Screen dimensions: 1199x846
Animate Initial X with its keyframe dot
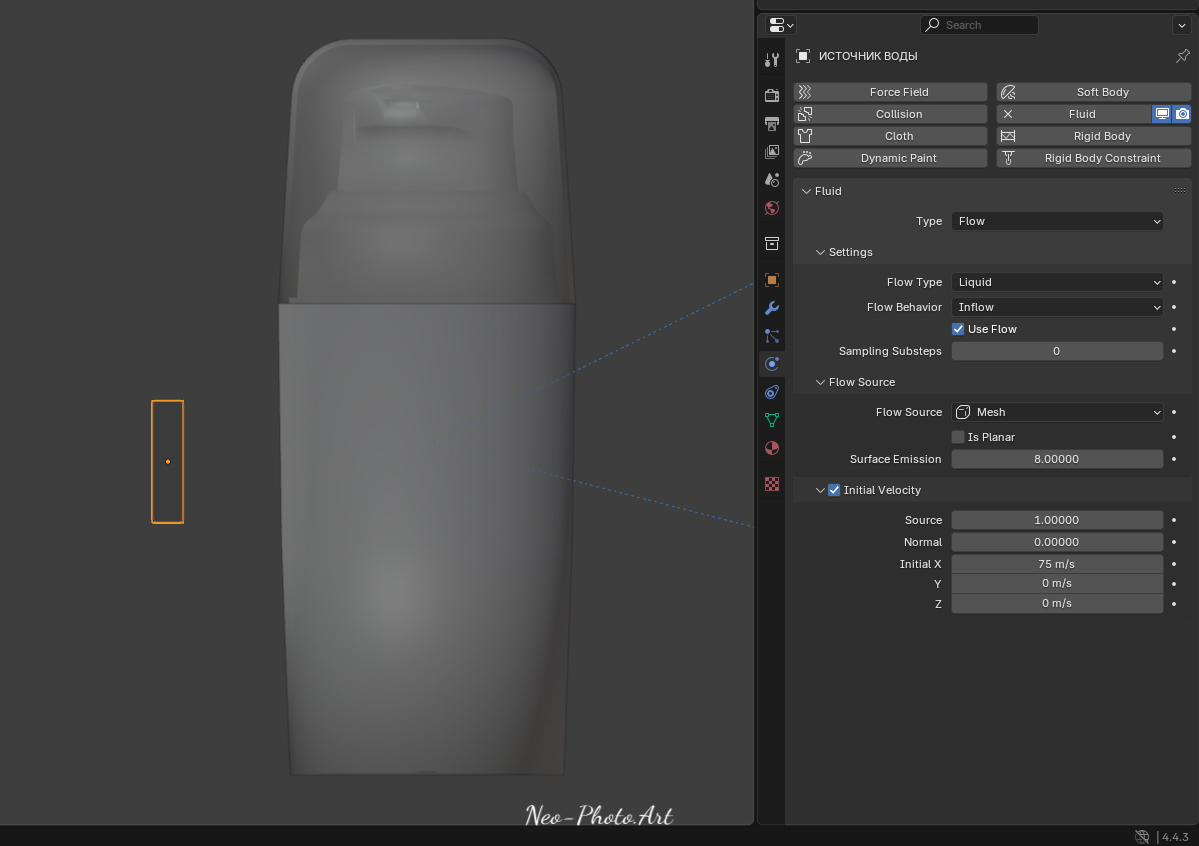[1174, 564]
